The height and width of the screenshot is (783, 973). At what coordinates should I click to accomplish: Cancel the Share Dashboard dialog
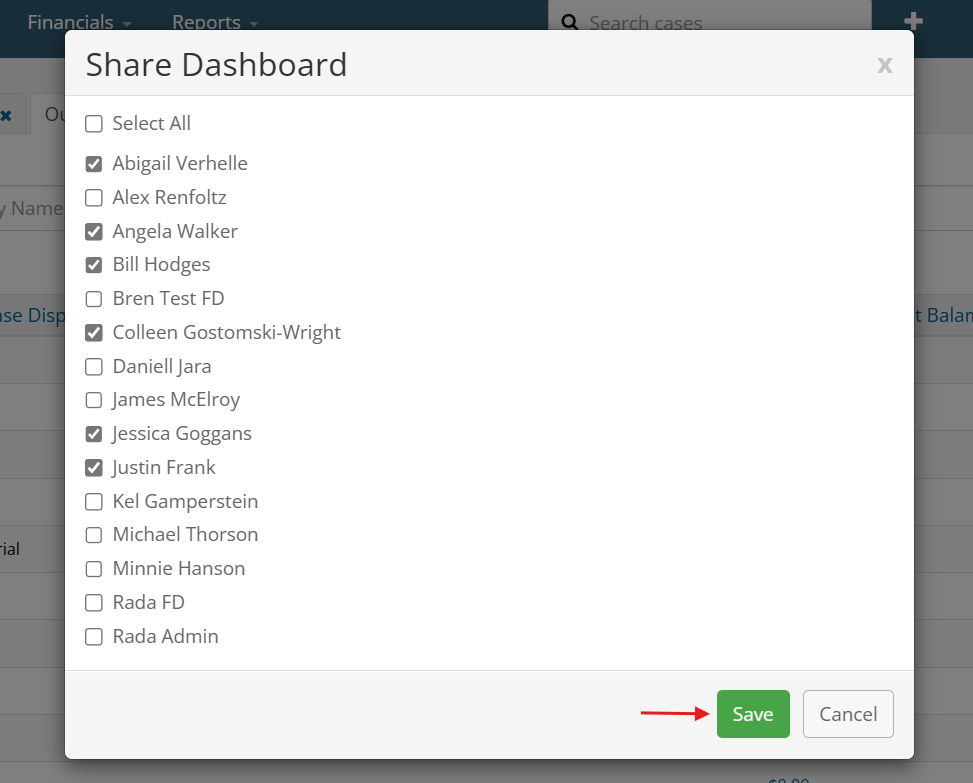tap(848, 714)
